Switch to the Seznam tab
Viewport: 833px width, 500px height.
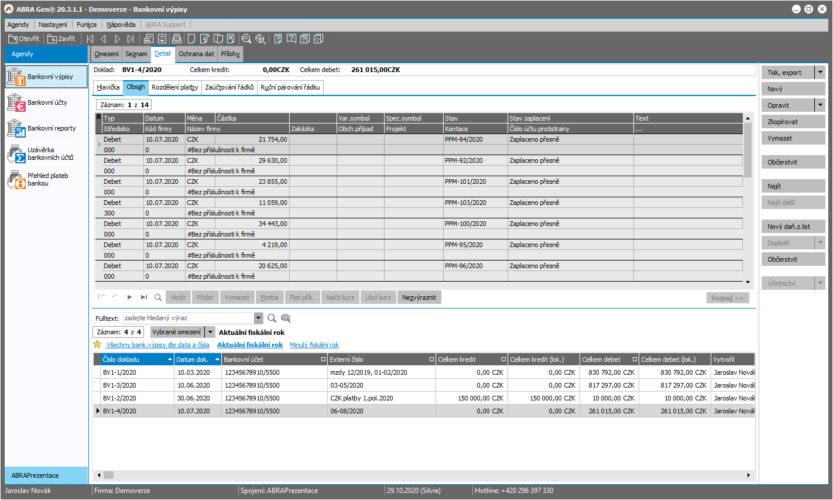pos(136,54)
